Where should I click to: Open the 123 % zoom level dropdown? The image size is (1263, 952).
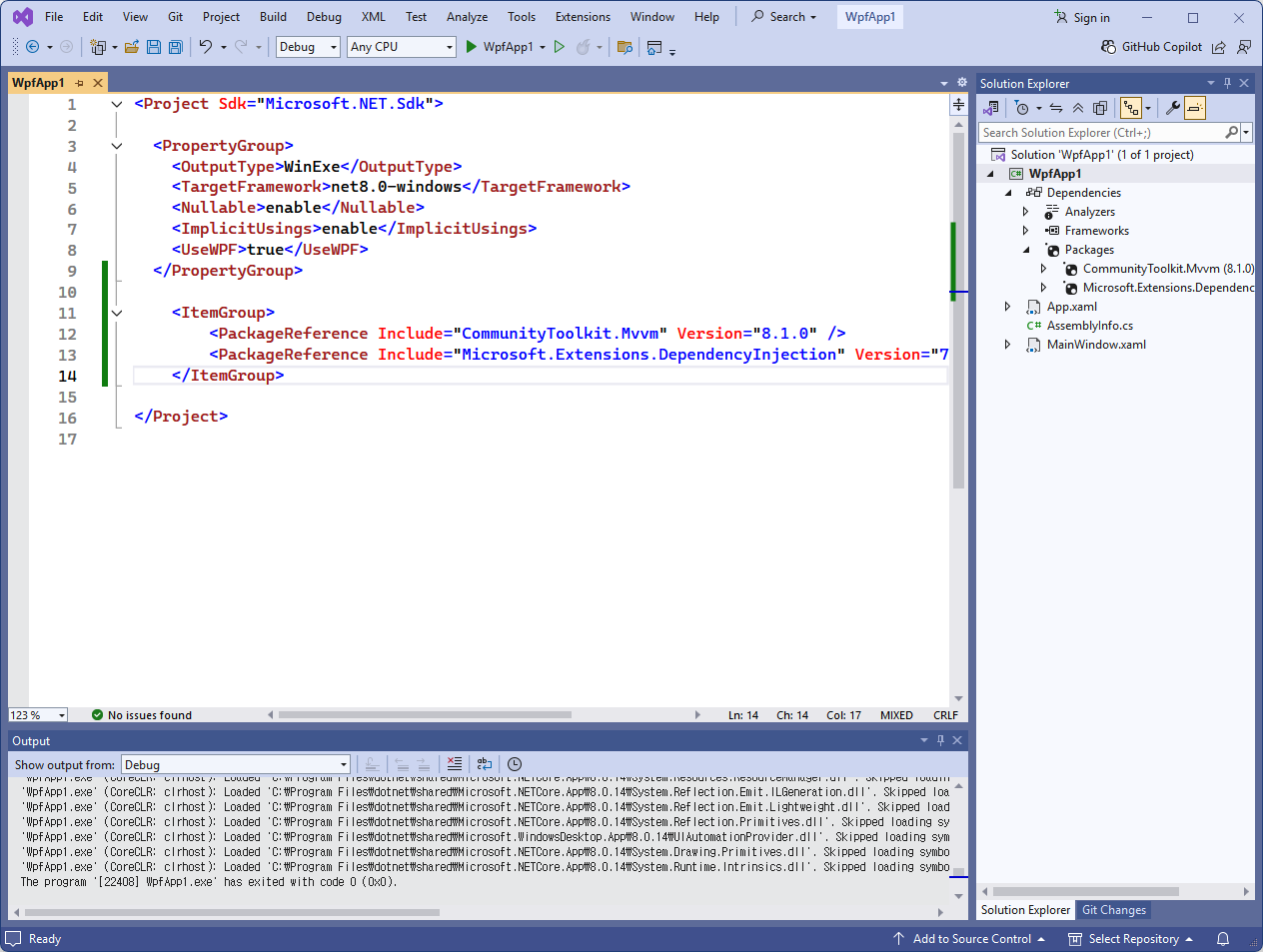coord(38,715)
